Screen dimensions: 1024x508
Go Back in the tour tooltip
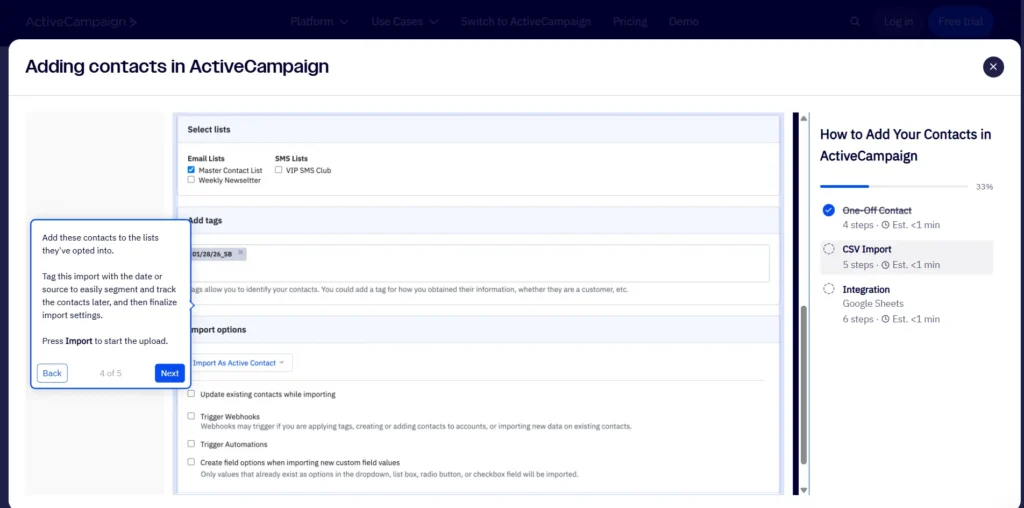pyautogui.click(x=52, y=373)
